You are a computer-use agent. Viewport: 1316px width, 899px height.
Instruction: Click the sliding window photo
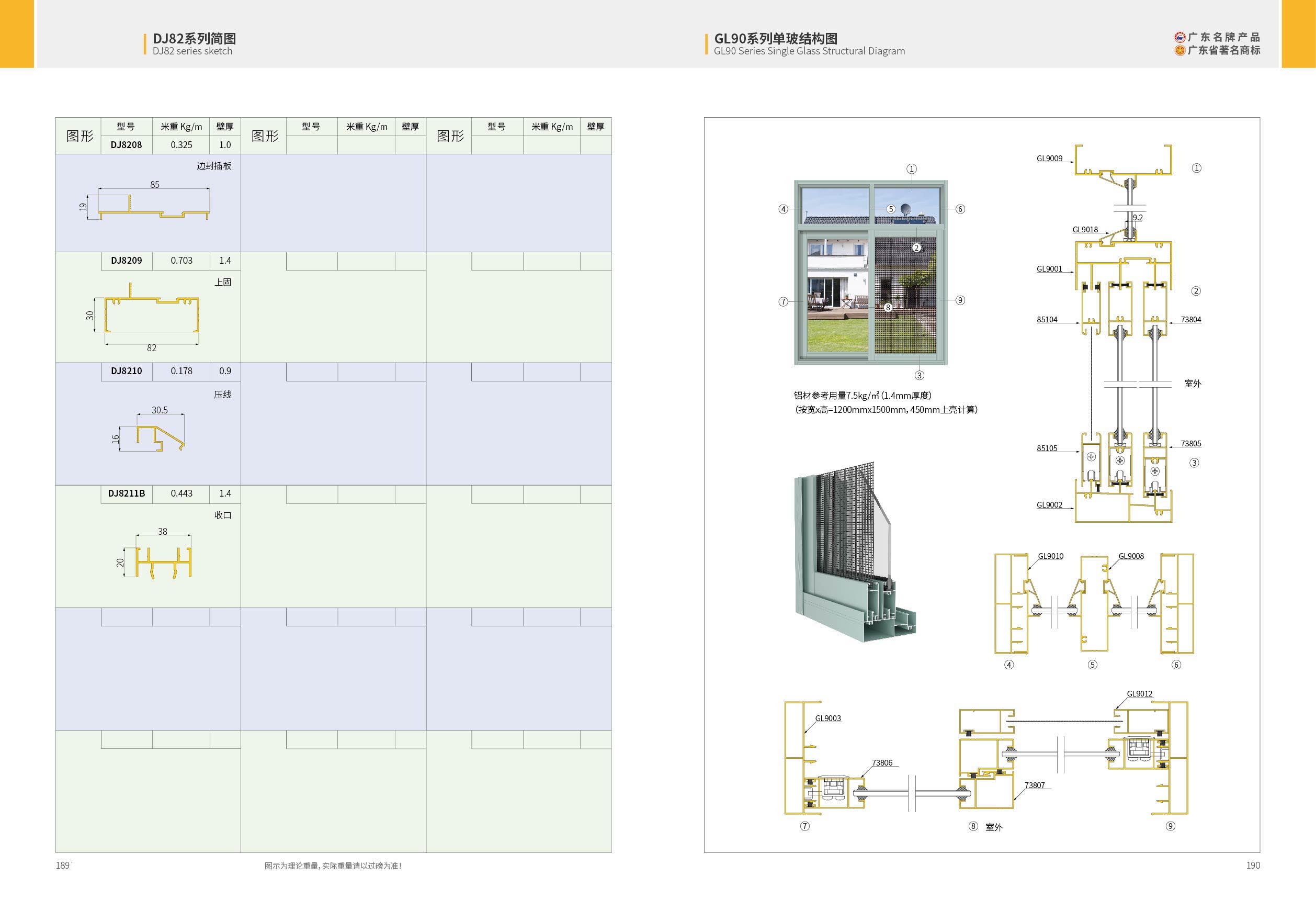(871, 273)
